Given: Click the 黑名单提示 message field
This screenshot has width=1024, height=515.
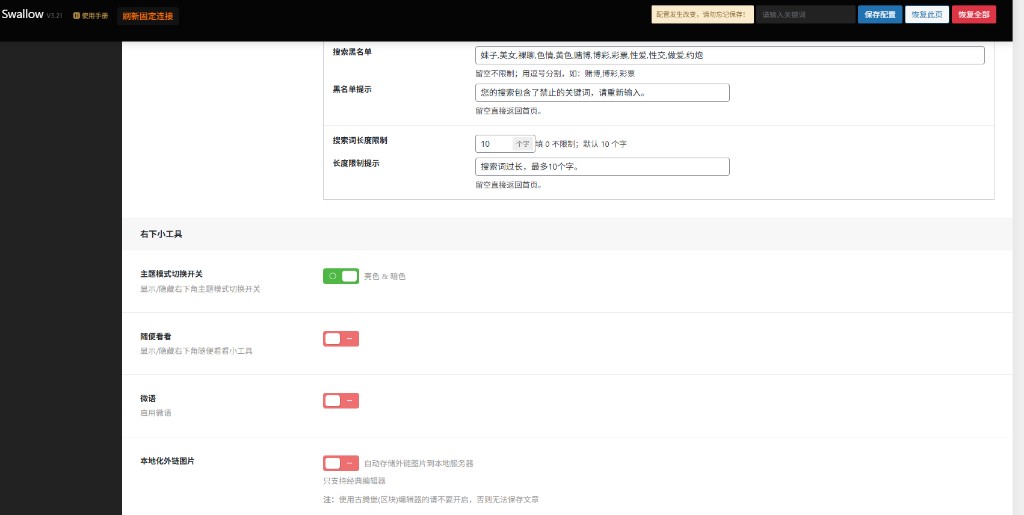Looking at the screenshot, I should 602,92.
